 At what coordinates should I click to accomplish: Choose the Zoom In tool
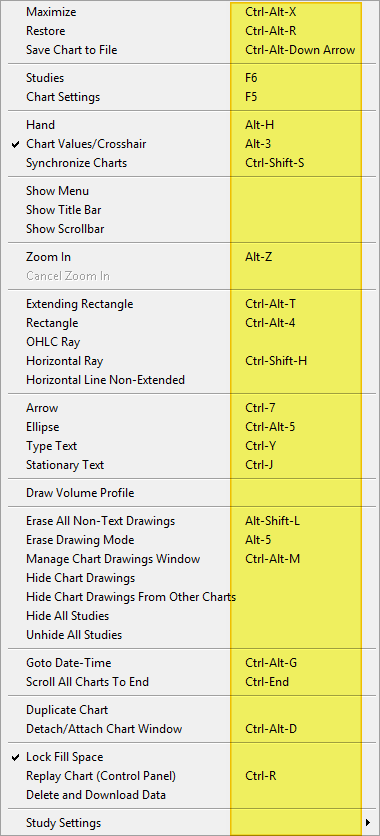190,257
